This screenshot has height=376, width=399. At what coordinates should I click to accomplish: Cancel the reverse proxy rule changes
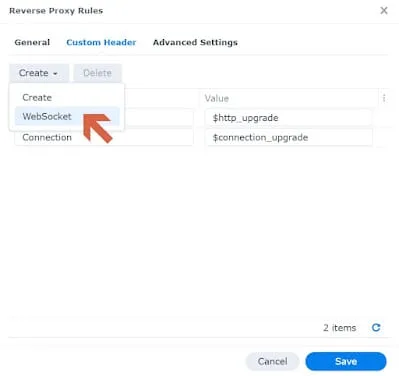pyautogui.click(x=272, y=361)
